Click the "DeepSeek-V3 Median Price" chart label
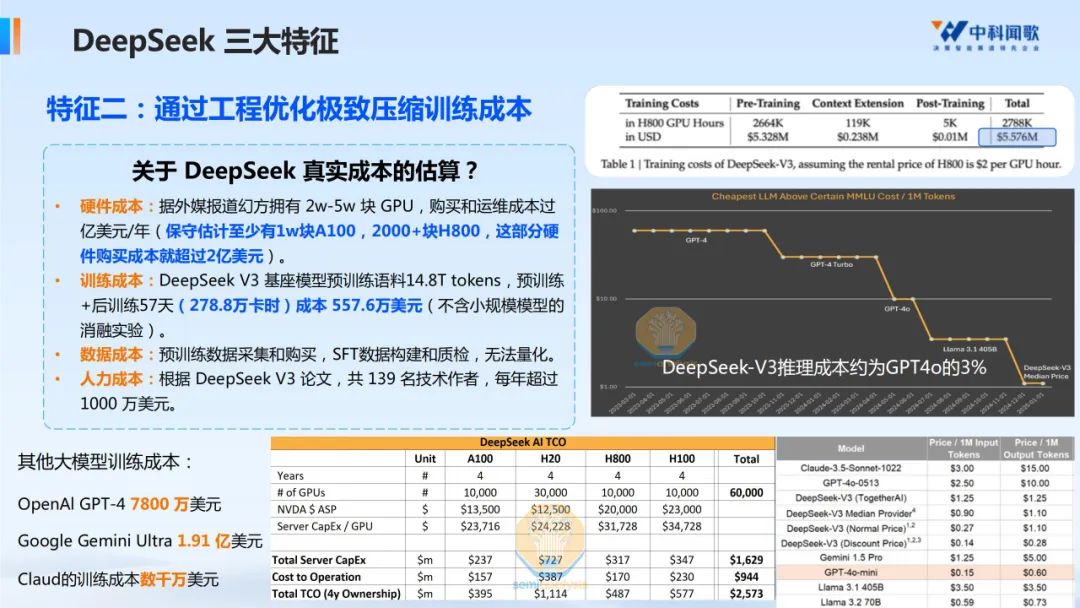Screen dimensions: 1080x608 point(1046,372)
